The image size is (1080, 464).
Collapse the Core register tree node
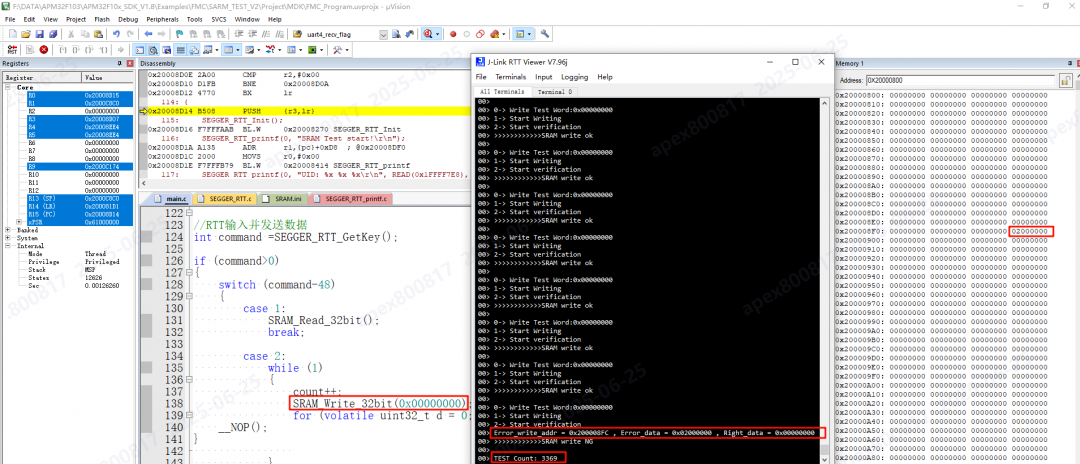click(8, 87)
